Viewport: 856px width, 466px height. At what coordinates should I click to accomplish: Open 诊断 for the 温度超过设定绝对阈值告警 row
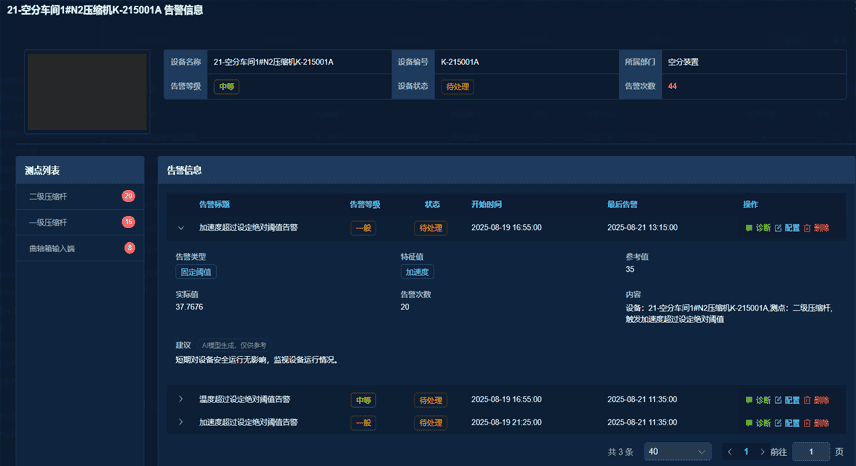(758, 400)
